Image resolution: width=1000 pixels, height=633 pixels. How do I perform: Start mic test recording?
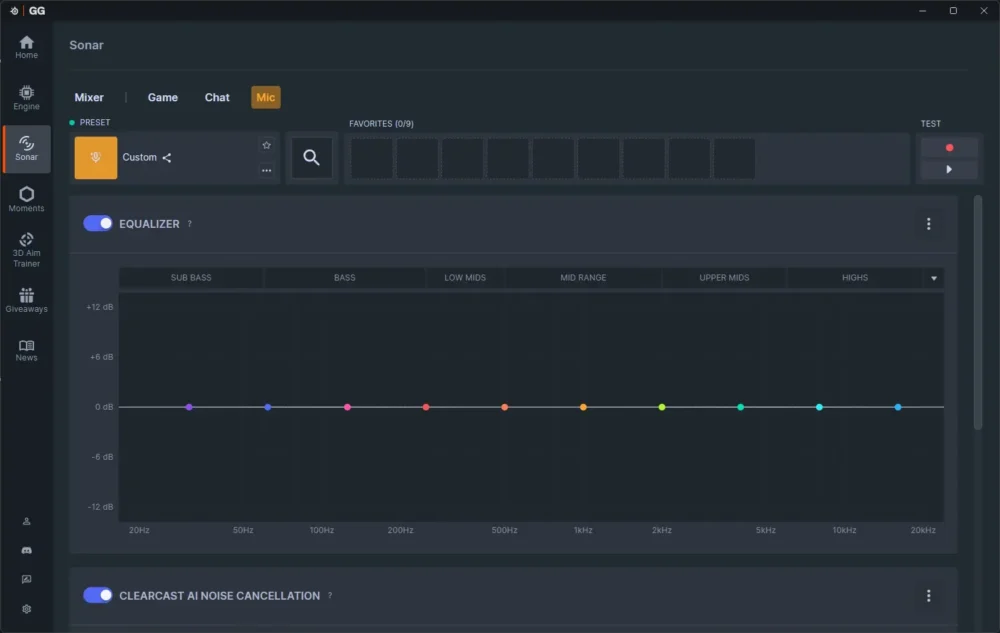(949, 147)
